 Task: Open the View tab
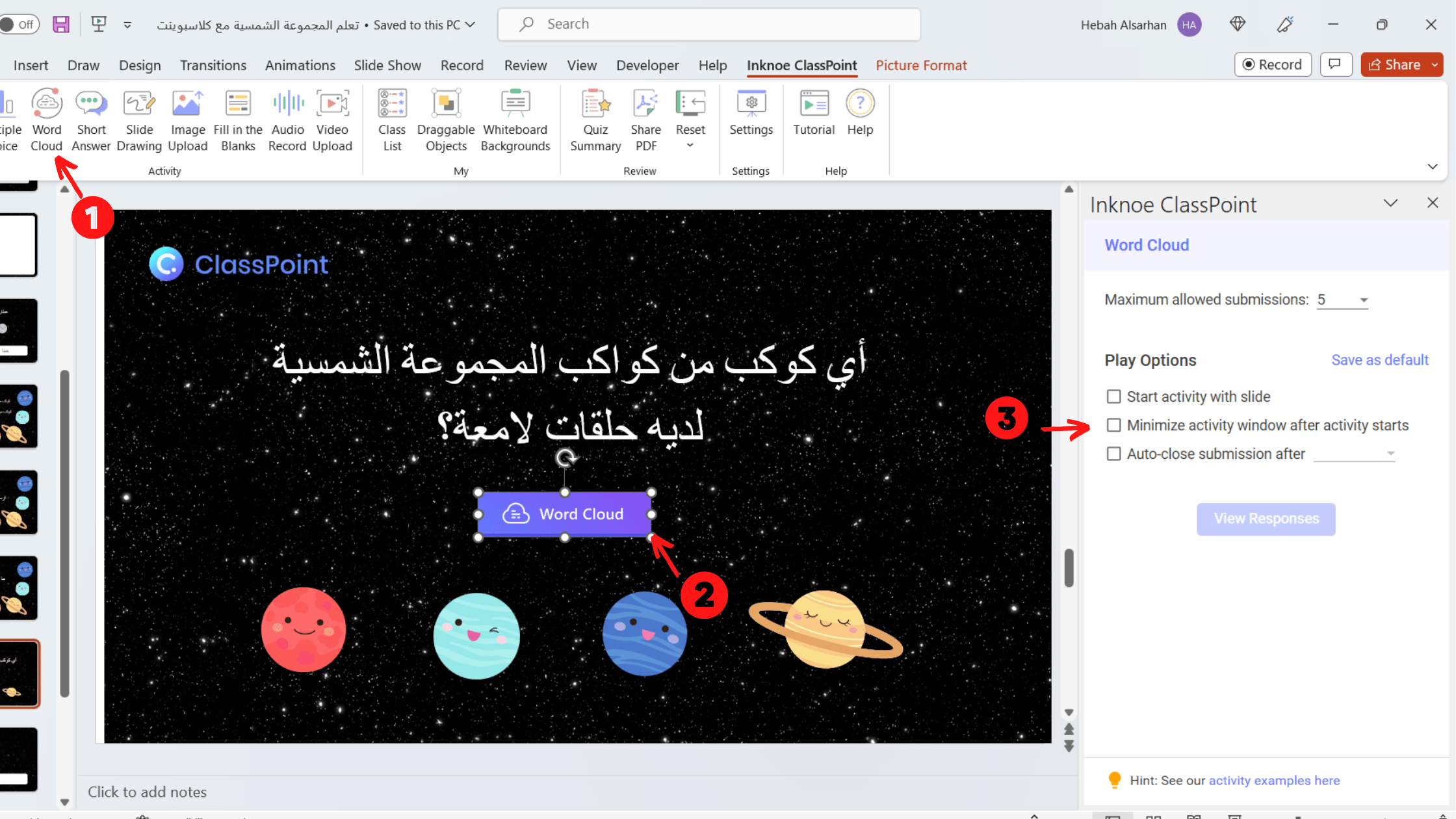point(581,65)
